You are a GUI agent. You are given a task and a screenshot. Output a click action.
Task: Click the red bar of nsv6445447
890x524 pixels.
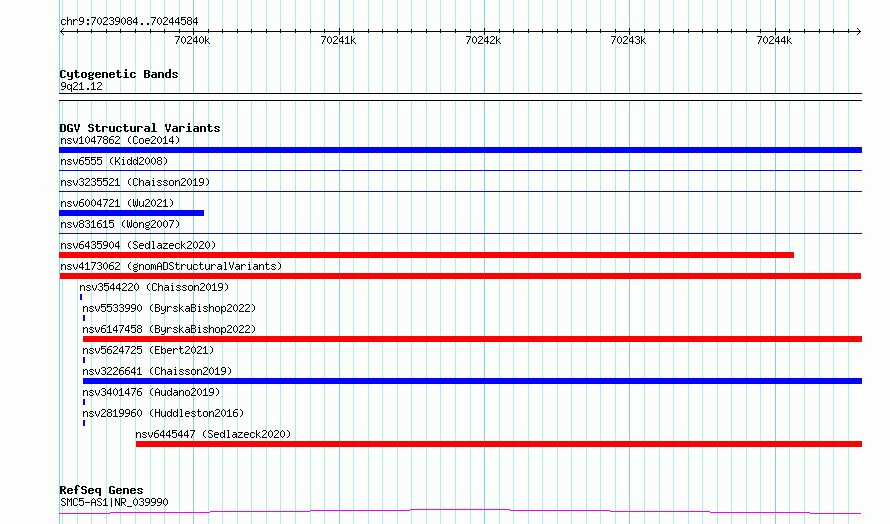coord(499,444)
